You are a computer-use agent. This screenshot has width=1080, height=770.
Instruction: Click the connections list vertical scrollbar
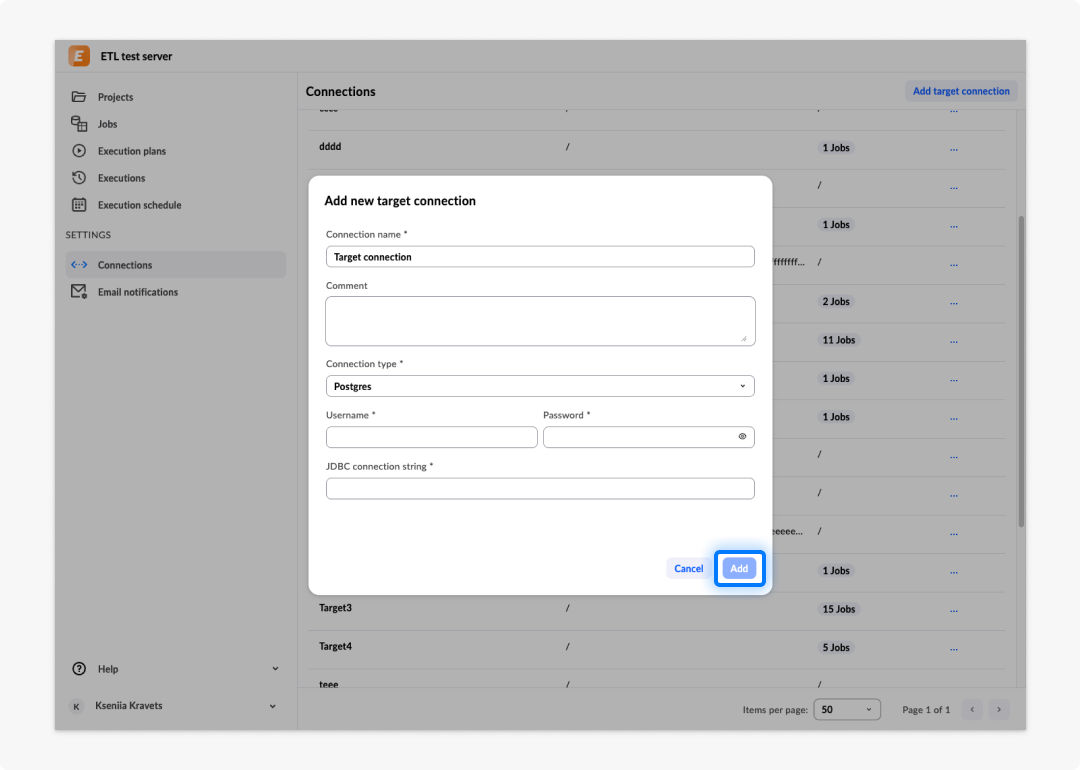tap(1021, 372)
